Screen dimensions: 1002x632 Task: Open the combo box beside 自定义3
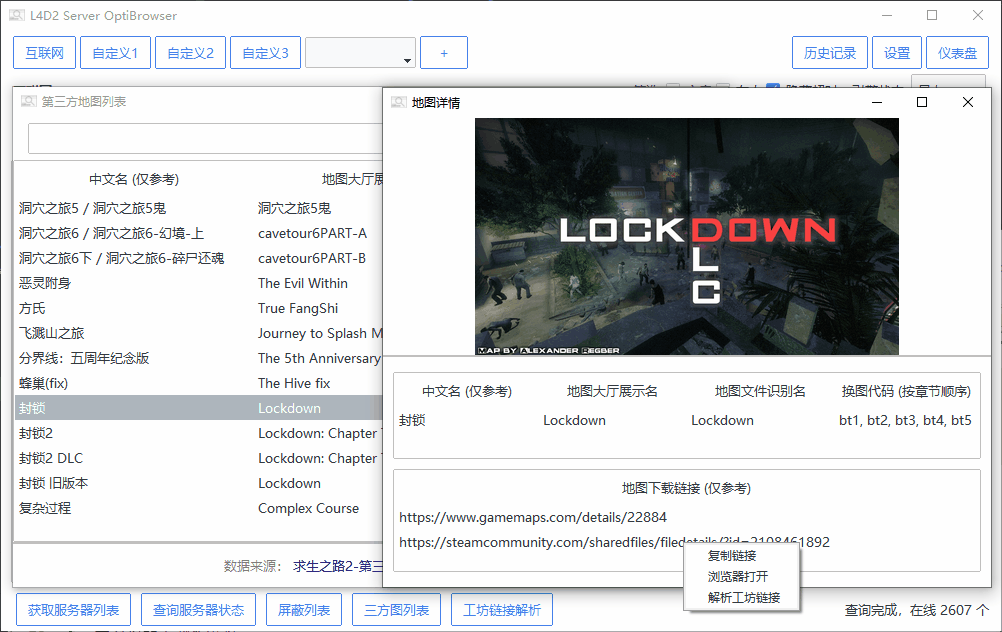tap(360, 53)
